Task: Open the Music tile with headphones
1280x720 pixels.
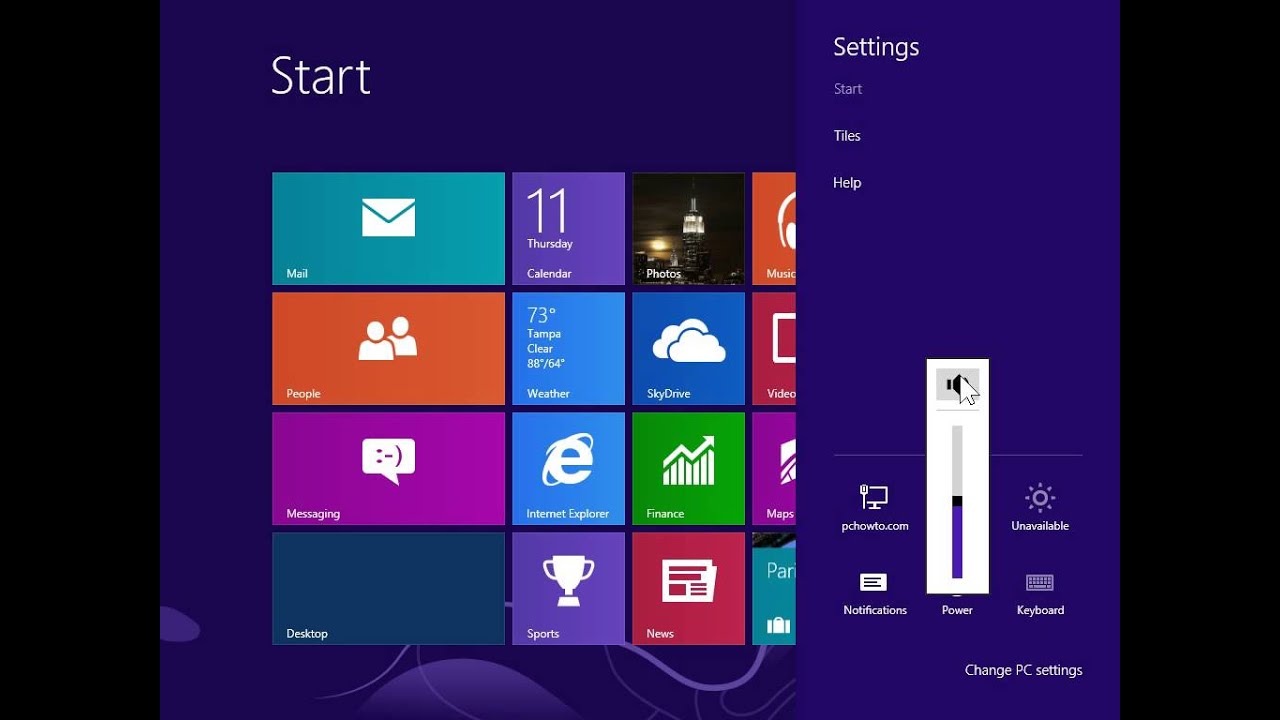Action: [774, 229]
